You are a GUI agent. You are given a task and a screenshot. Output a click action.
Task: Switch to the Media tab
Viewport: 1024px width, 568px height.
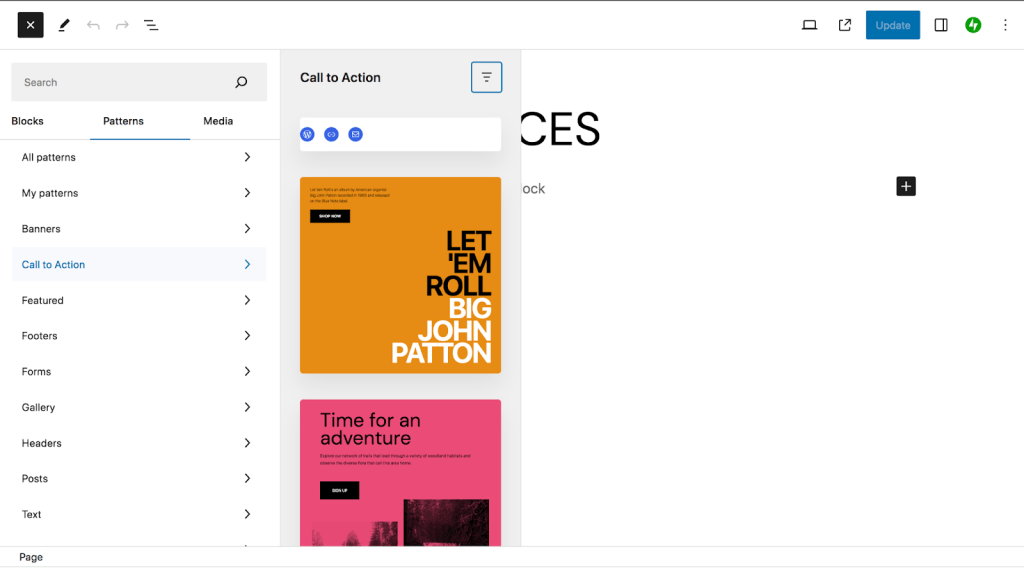click(x=218, y=121)
